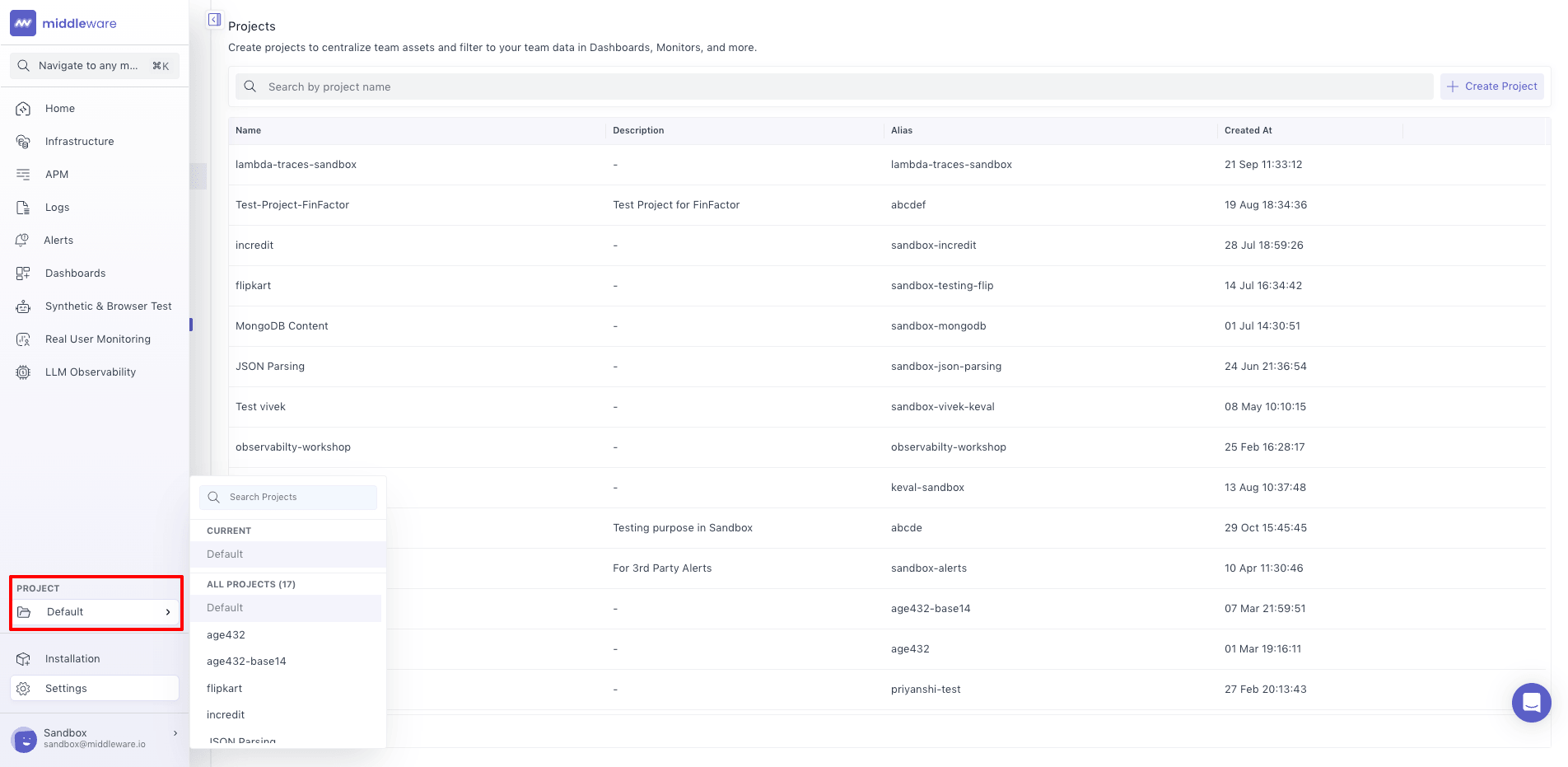Screen dimensions: 1568x767
Task: Select Default under Current section
Action: click(287, 554)
